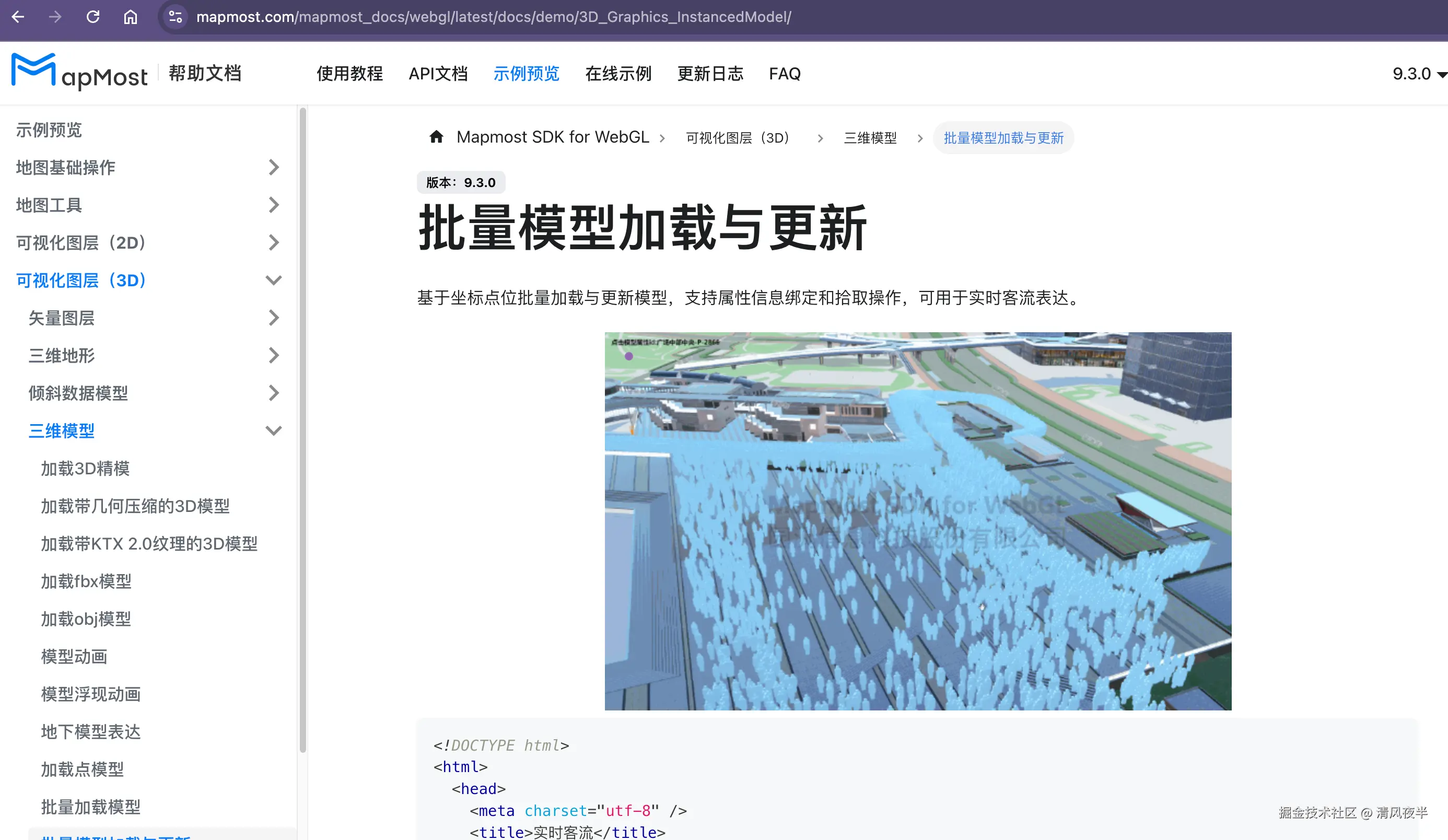Open site information icon in address bar
Screen dimensions: 1448x840
coord(176,17)
